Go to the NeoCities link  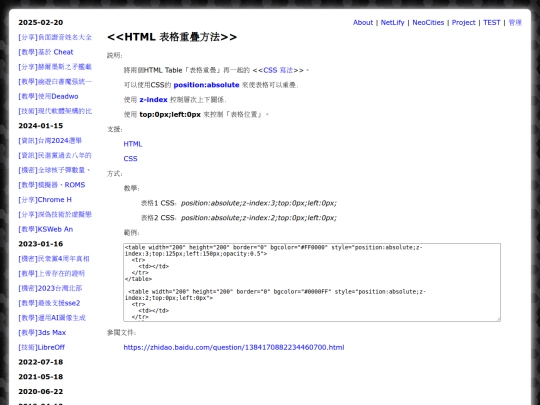[428, 23]
